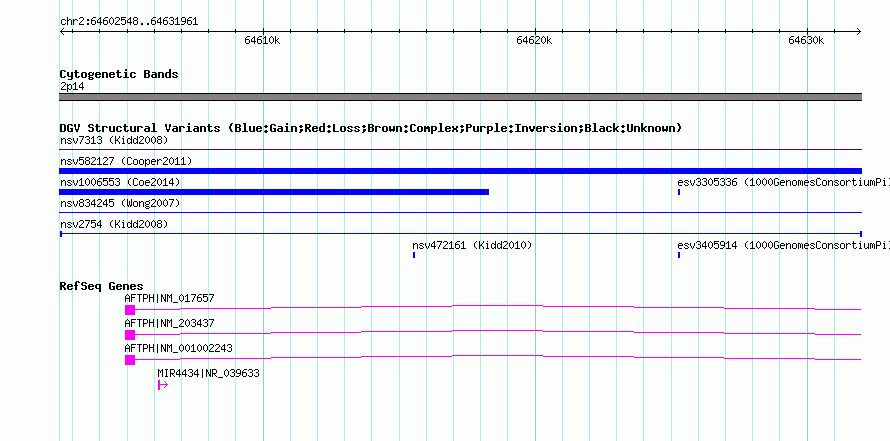
Task: Select the thick blue nsv582127 gain bar
Action: [x=460, y=171]
